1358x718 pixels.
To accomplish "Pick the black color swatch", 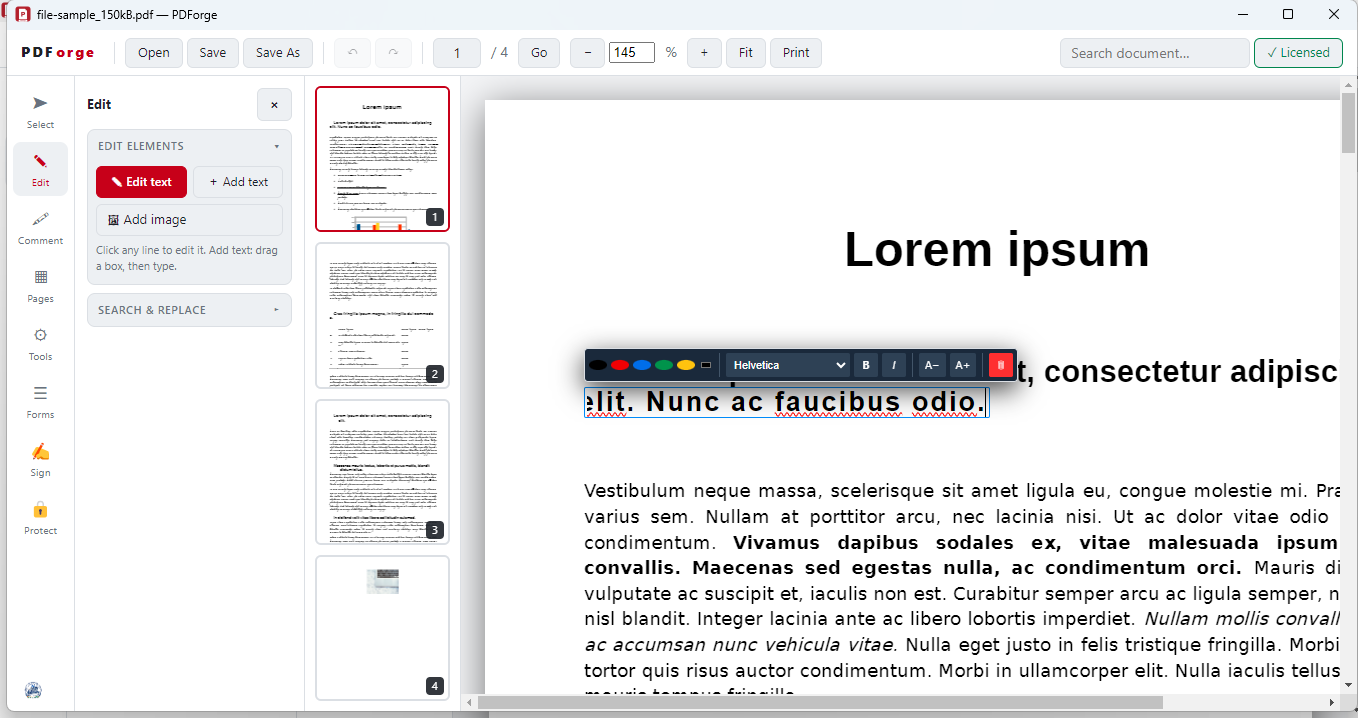I will [x=597, y=365].
